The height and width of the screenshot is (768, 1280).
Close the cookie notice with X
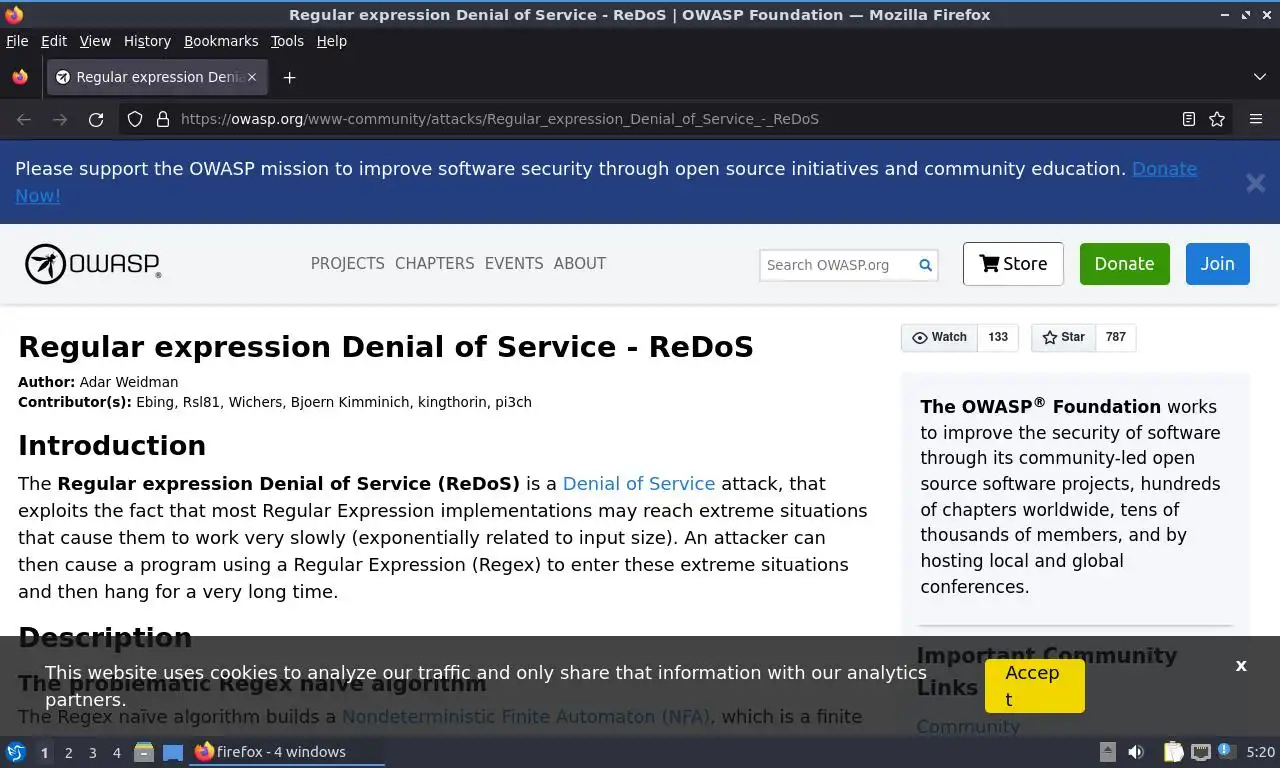tap(1241, 666)
